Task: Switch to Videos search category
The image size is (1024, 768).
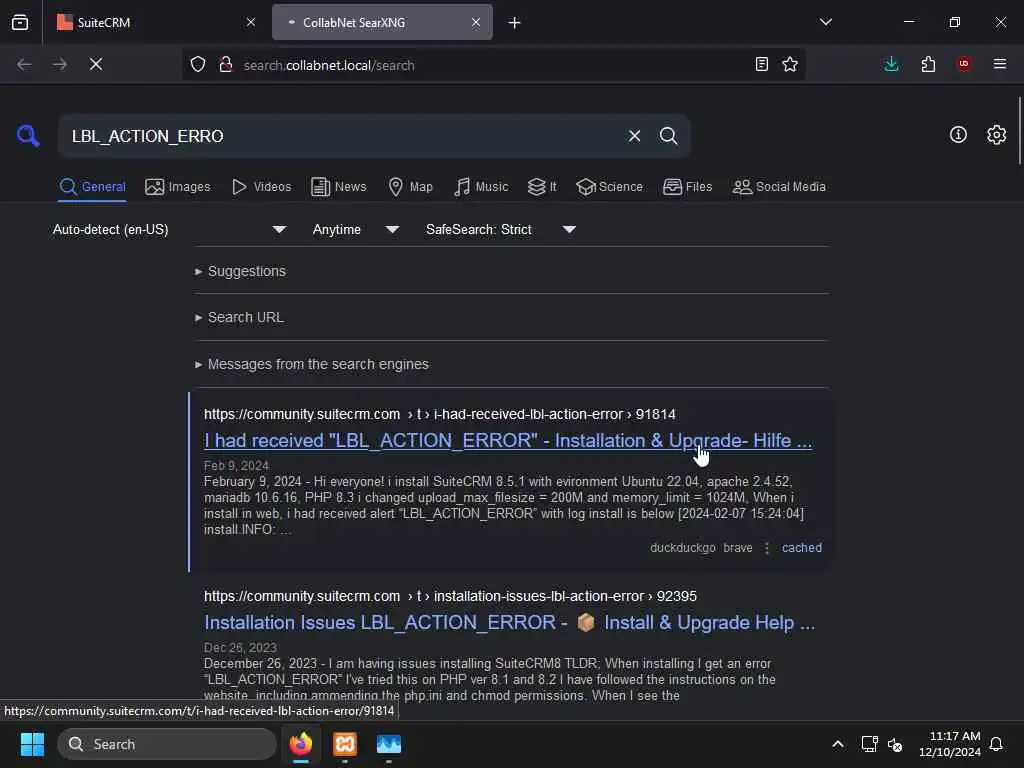Action: coord(262,187)
